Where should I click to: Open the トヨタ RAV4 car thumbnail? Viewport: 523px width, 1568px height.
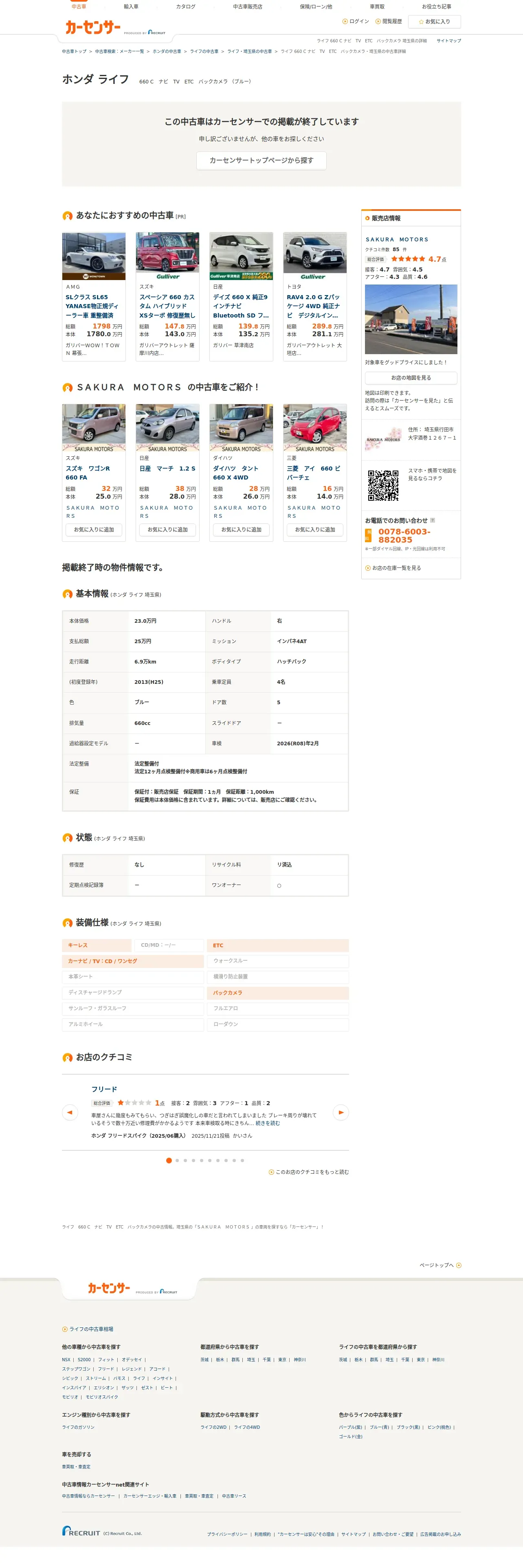coord(315,256)
